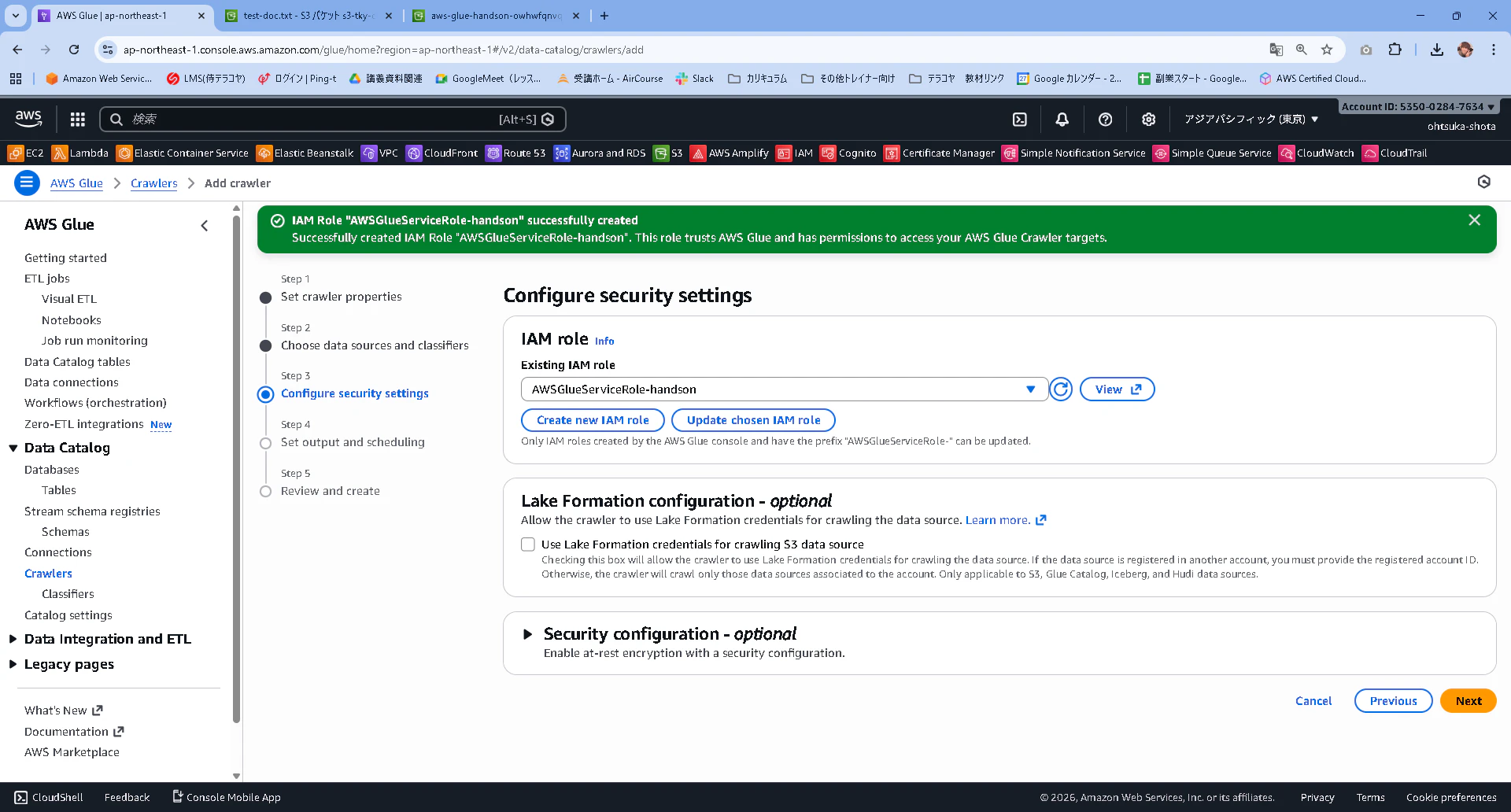This screenshot has width=1511, height=812.
Task: Open the browser tab list dropdown
Action: point(16,16)
